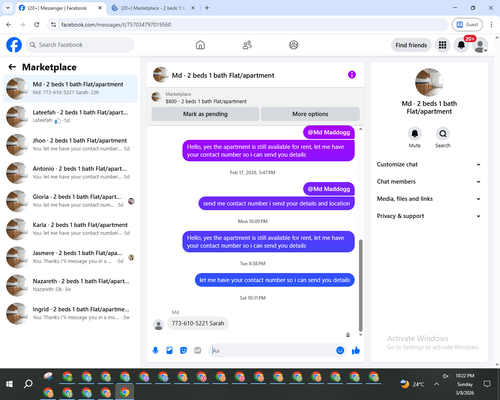The width and height of the screenshot is (500, 400).
Task: Record a voice clip with microphone icon
Action: pyautogui.click(x=155, y=350)
